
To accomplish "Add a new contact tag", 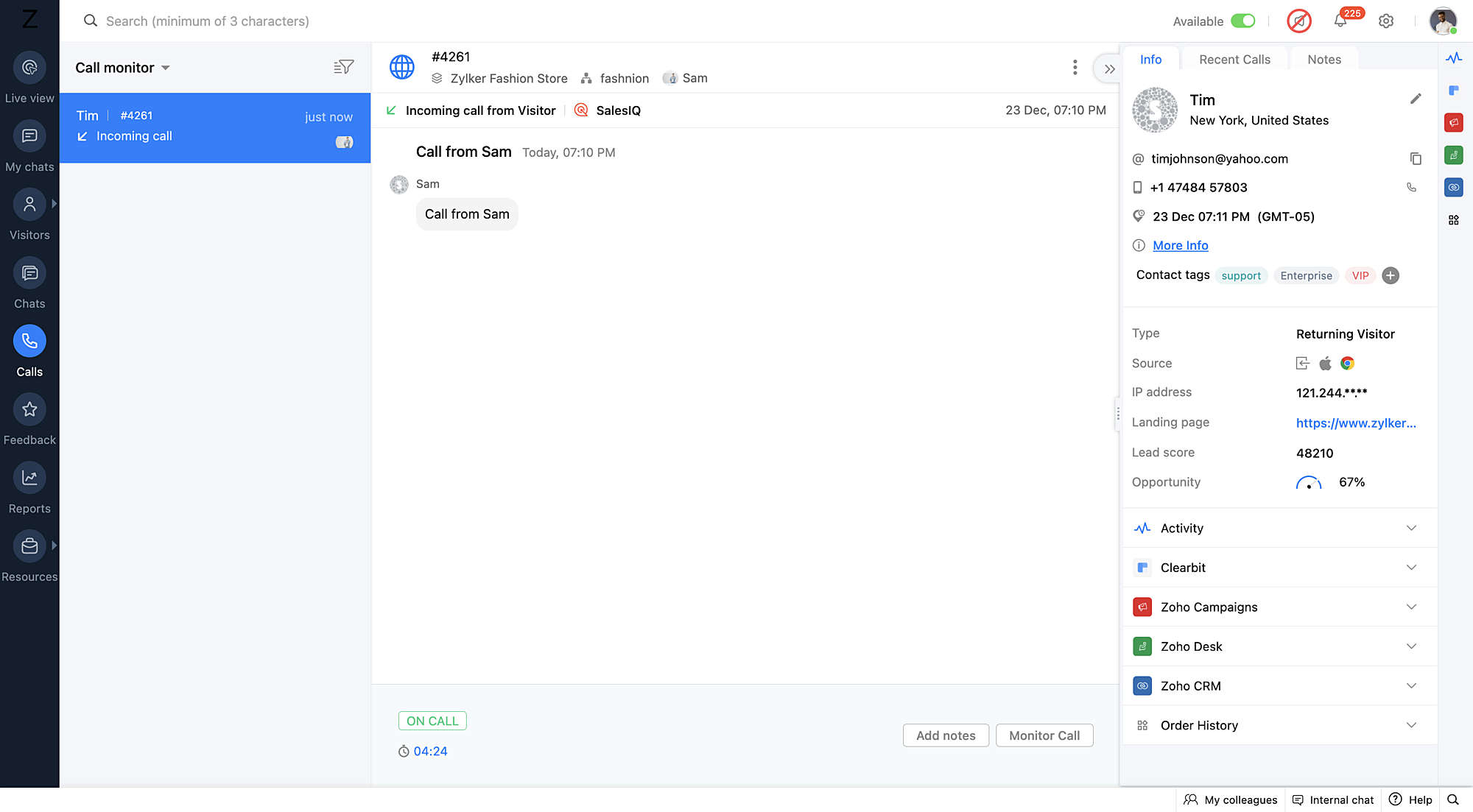I will pos(1391,276).
